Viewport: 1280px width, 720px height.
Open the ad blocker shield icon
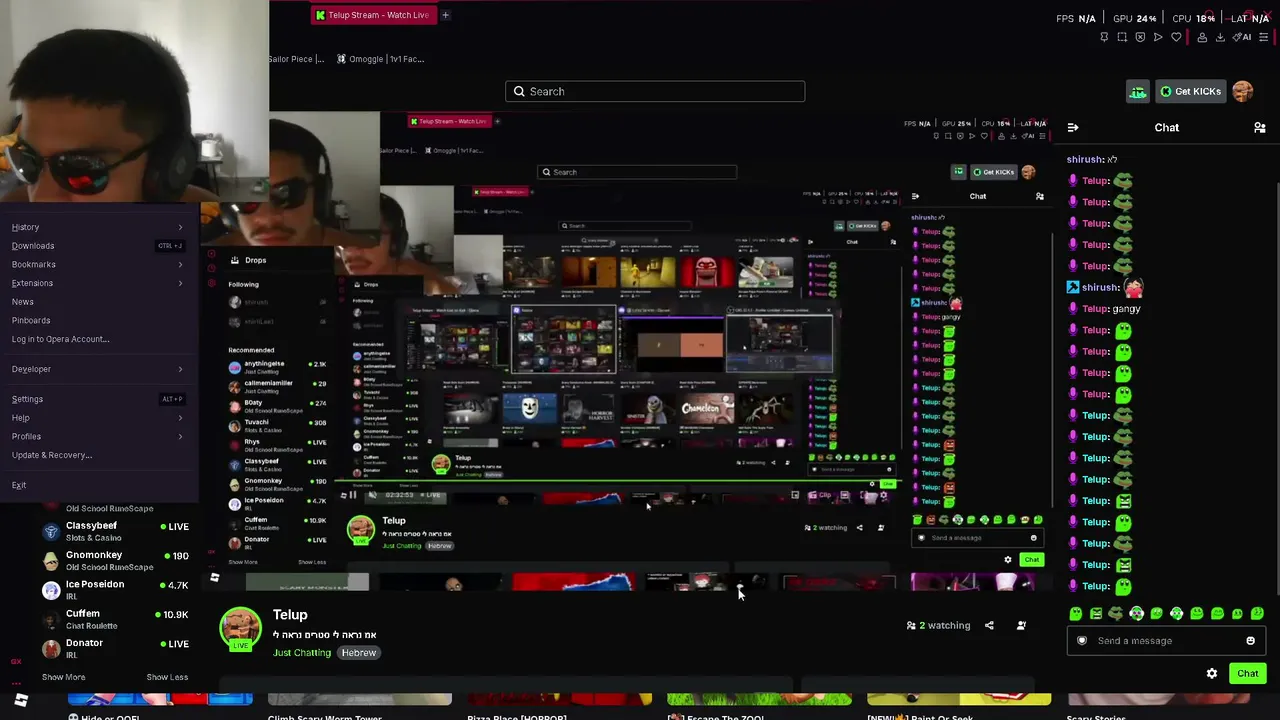click(1140, 37)
